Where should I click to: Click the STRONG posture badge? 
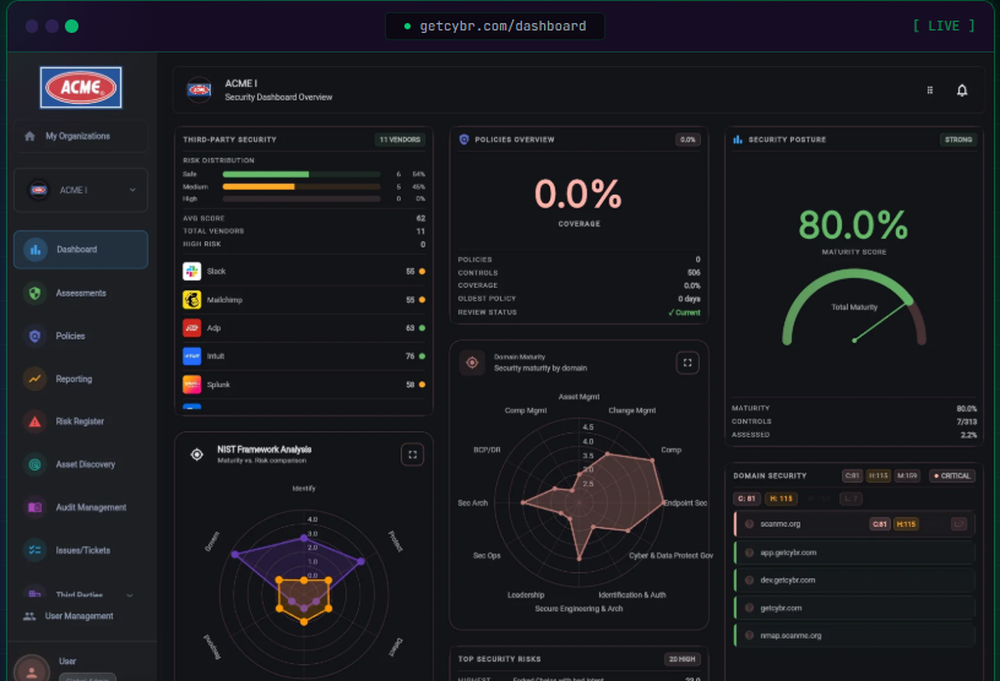point(958,140)
